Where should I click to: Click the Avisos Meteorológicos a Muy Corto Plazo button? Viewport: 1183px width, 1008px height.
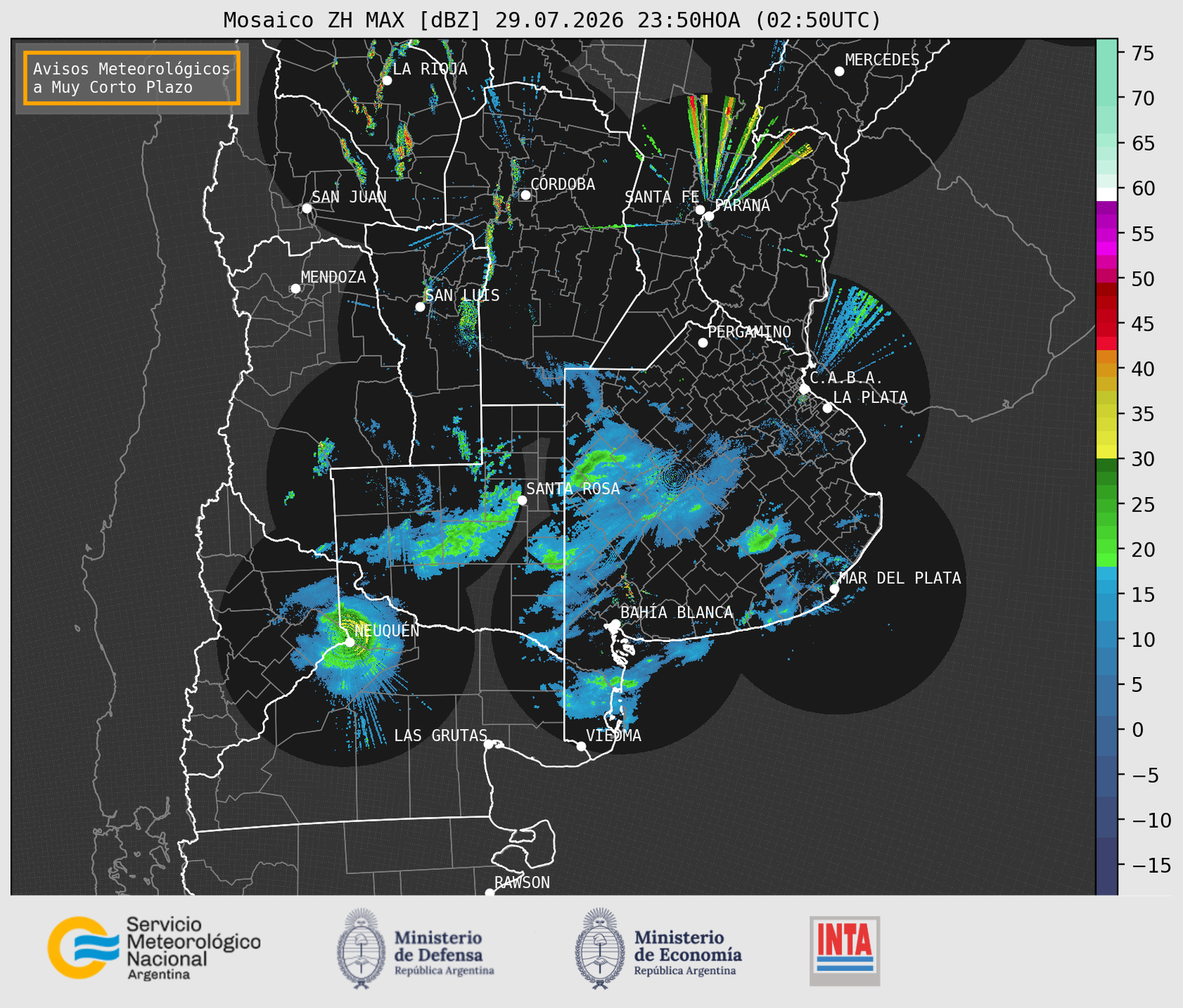click(132, 78)
